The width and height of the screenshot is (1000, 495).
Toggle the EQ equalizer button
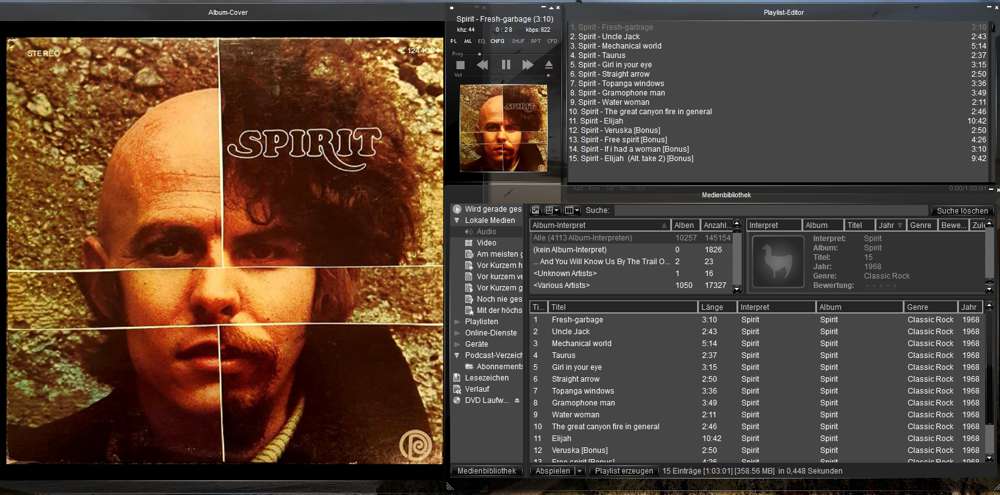(x=482, y=41)
